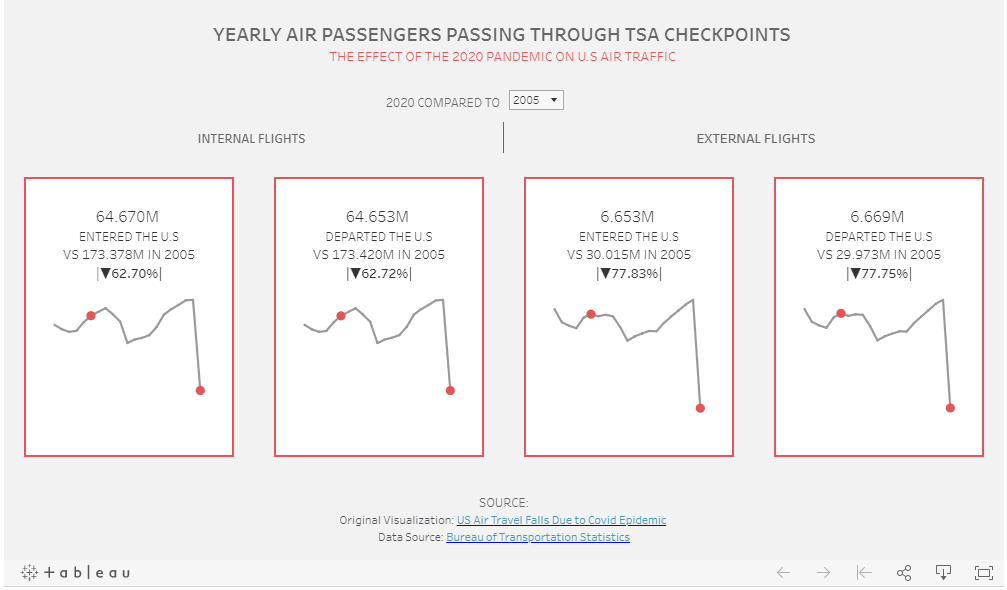Click the internal flights Entered the U.S card

(x=129, y=317)
